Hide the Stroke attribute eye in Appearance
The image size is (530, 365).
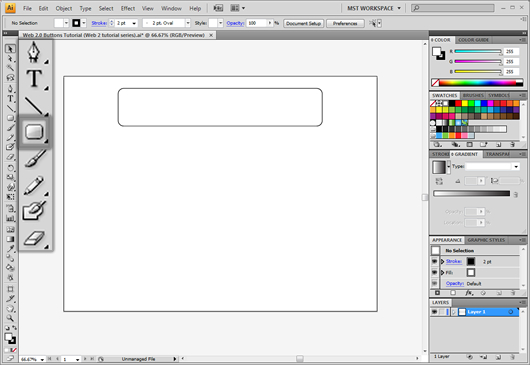[435, 261]
